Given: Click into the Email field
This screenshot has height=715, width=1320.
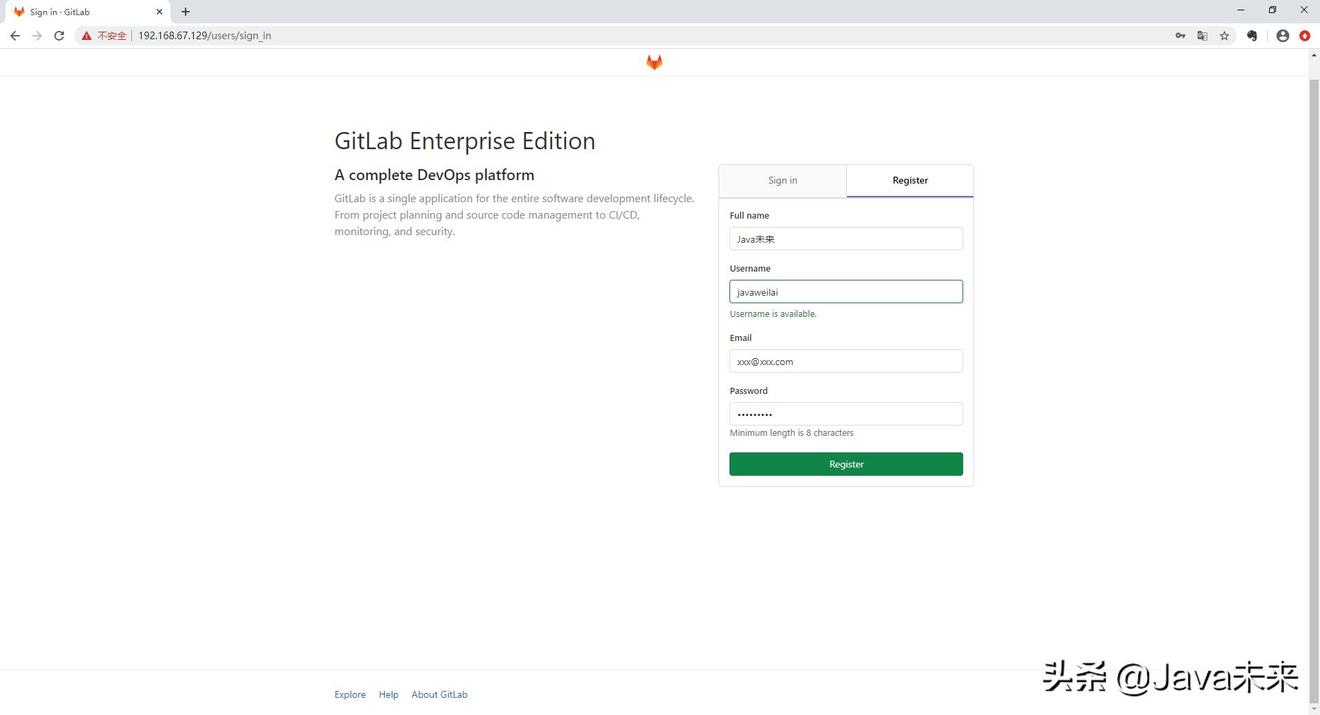Looking at the screenshot, I should pos(846,362).
